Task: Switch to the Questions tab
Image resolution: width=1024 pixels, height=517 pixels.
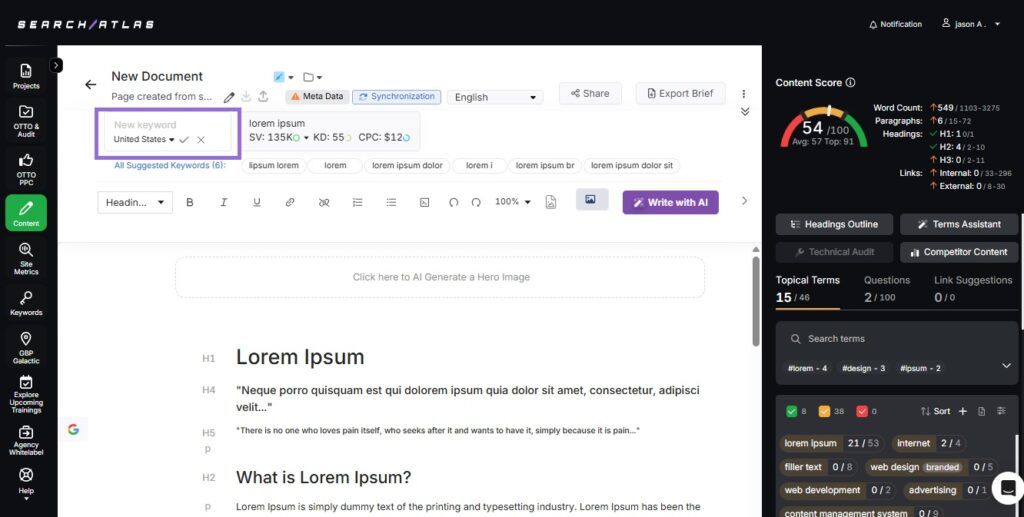Action: pos(887,289)
